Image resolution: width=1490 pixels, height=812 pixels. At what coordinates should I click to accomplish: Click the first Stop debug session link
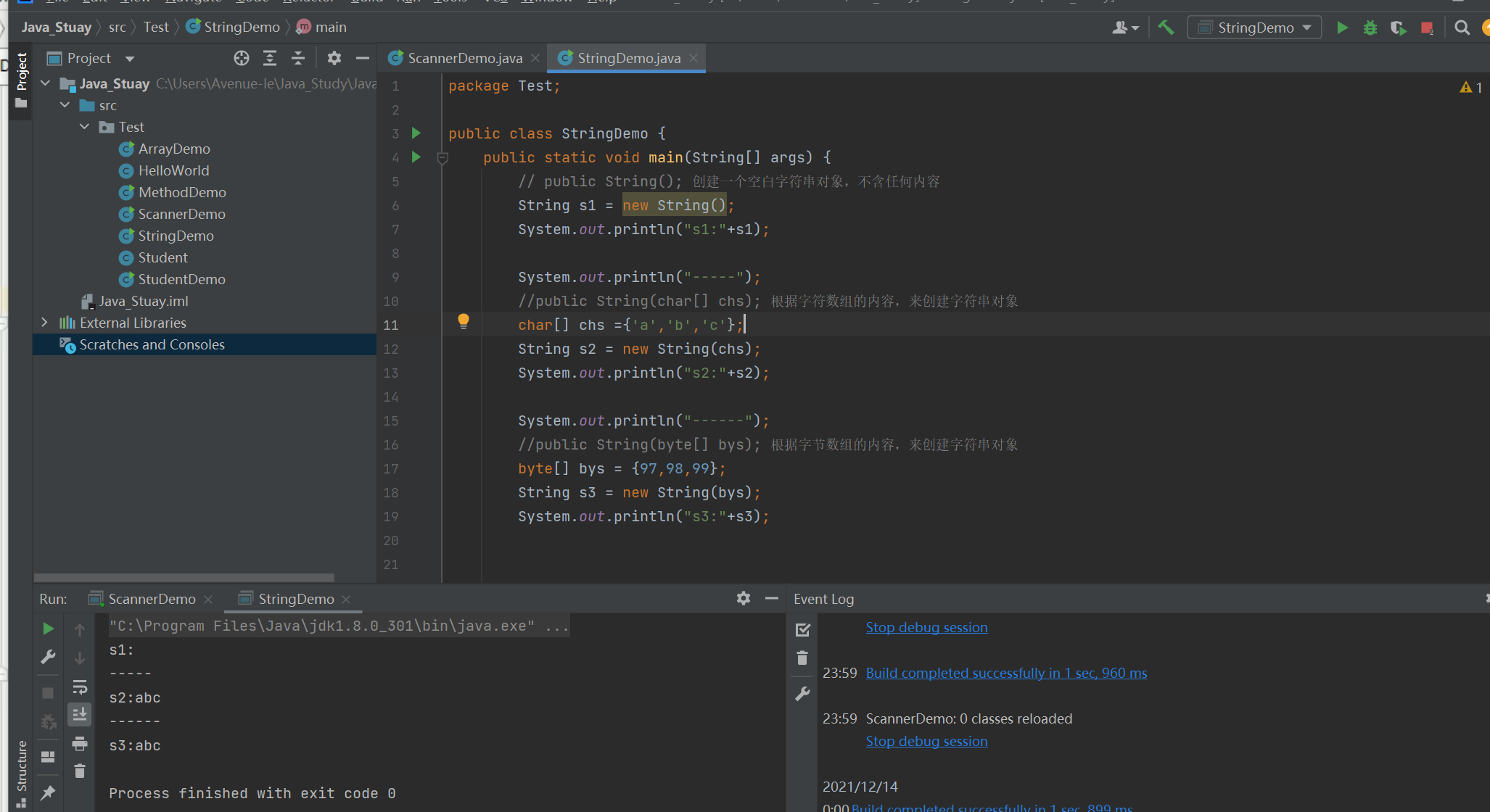[926, 627]
